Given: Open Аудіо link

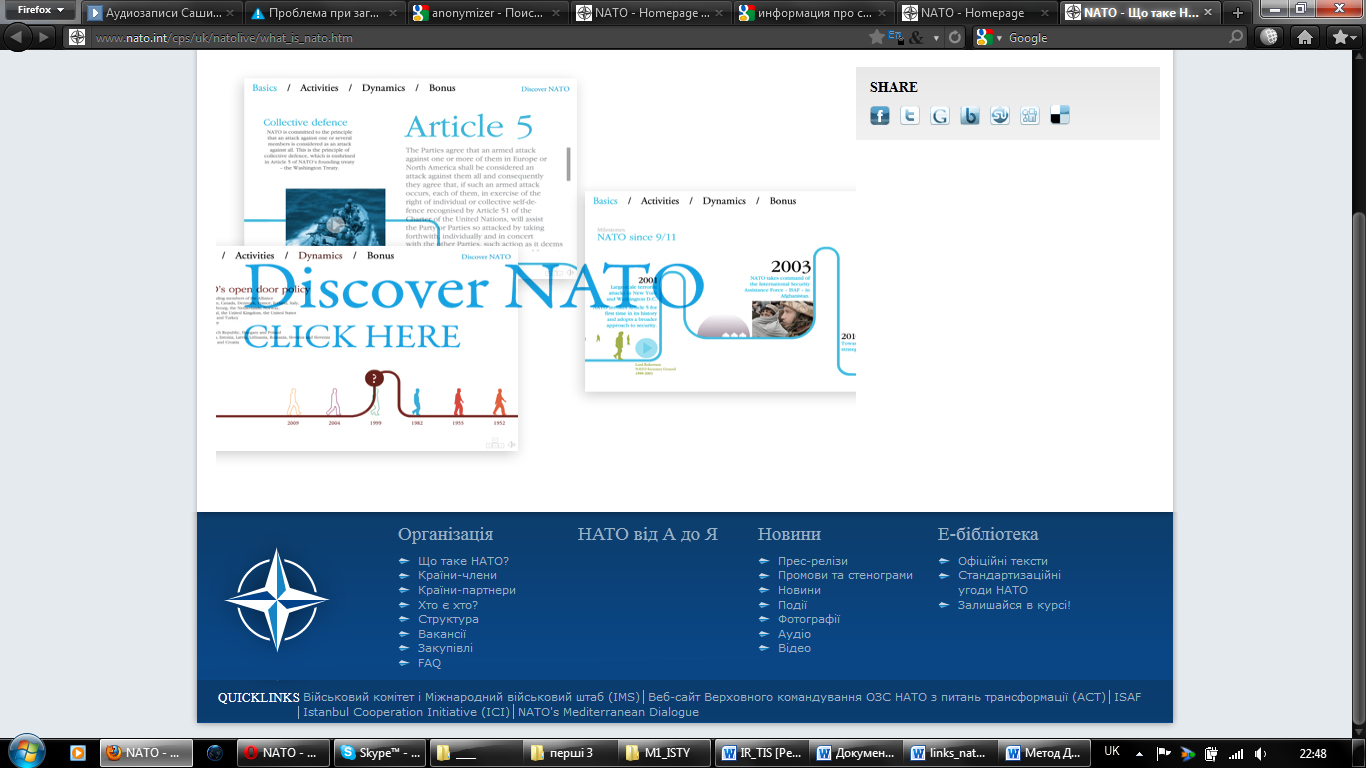Looking at the screenshot, I should click(794, 634).
